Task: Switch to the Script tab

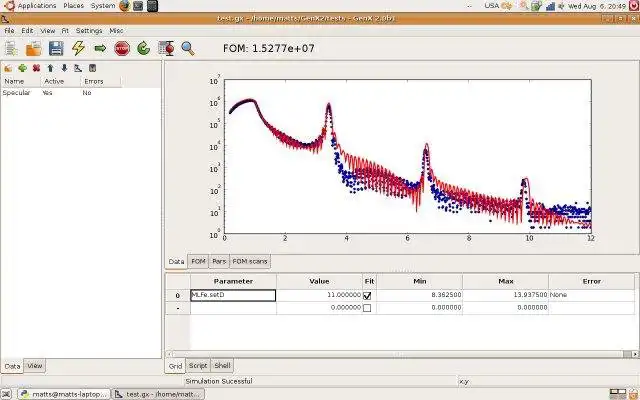Action: (198, 366)
